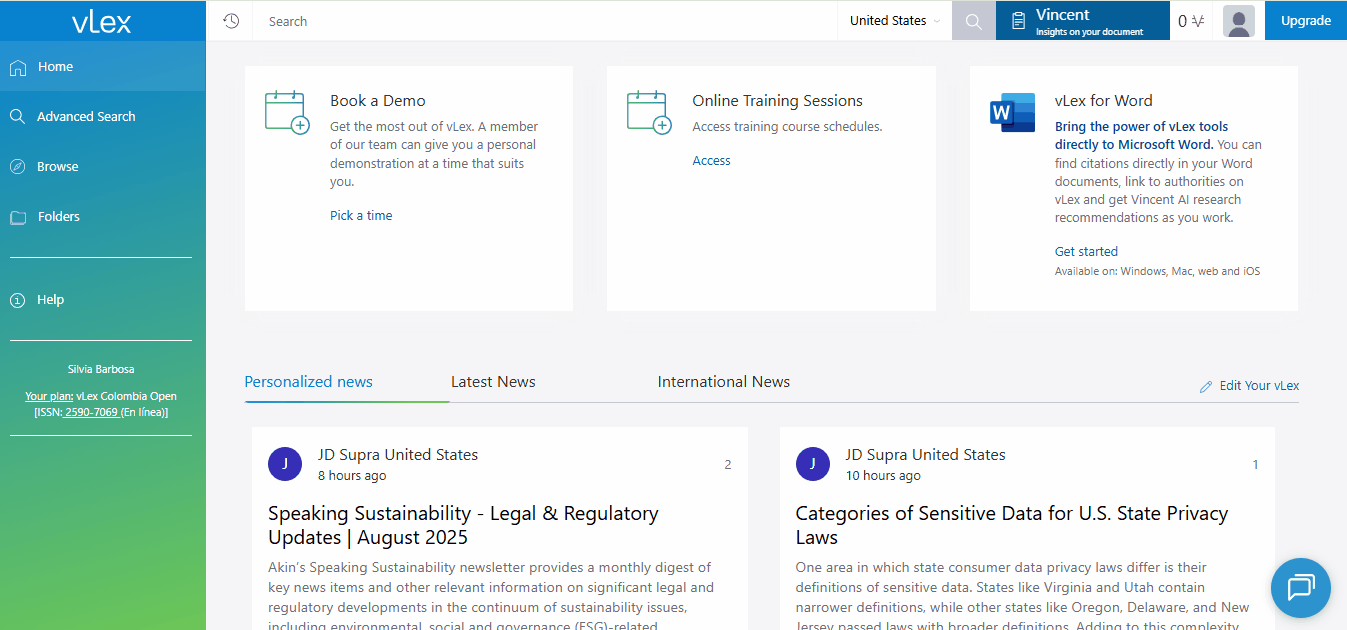Click Edit Your vLex
Screen dimensions: 1347x630
pos(1258,386)
